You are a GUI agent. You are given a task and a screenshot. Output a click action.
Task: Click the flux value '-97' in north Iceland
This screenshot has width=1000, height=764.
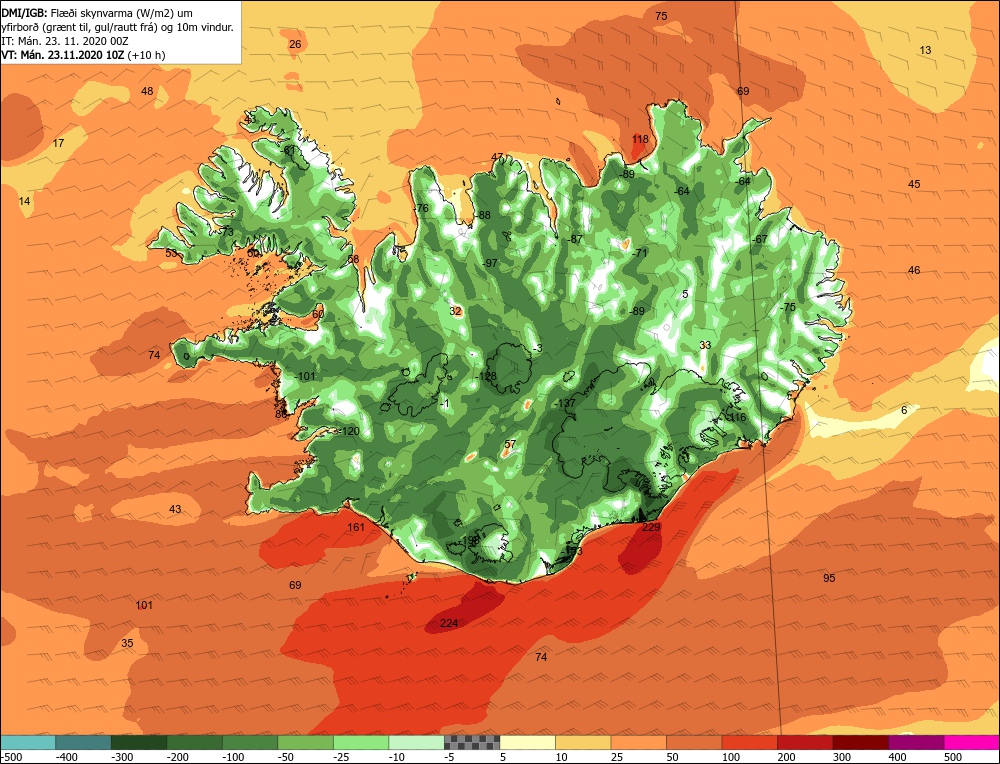tap(489, 263)
